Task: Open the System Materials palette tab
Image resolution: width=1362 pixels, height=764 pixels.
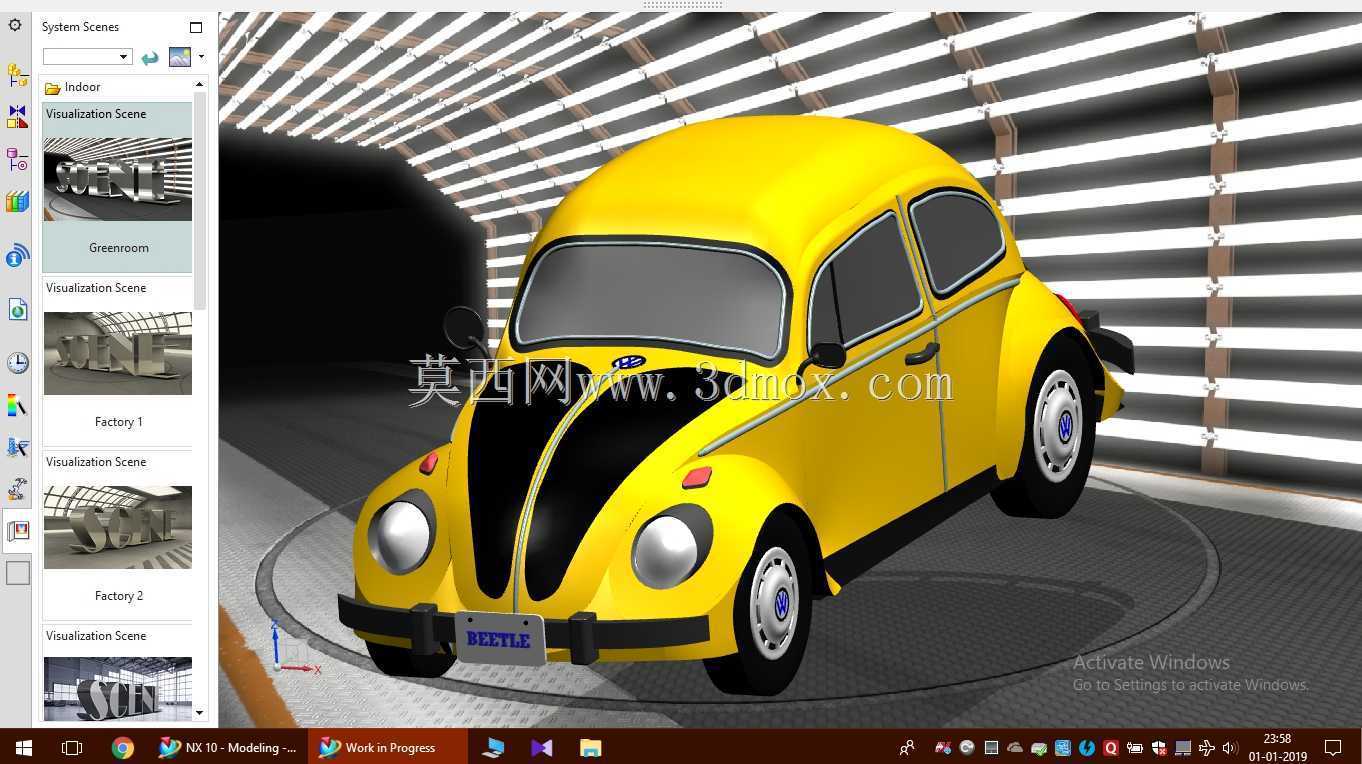Action: 17,405
